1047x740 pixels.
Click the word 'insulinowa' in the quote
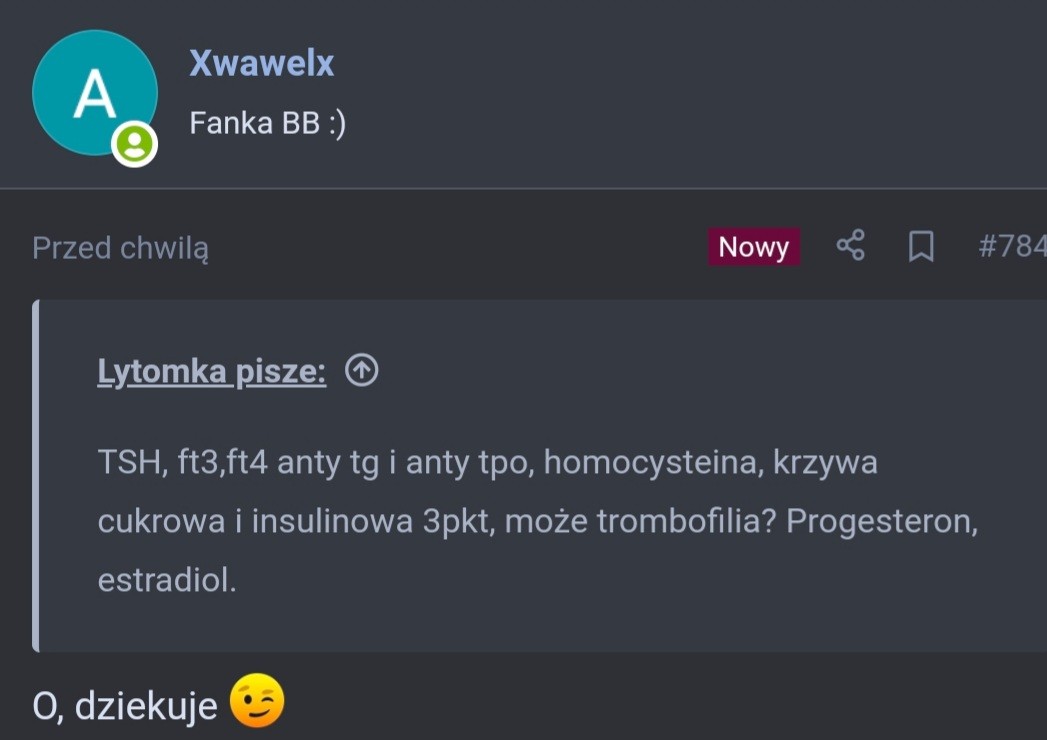coord(327,522)
